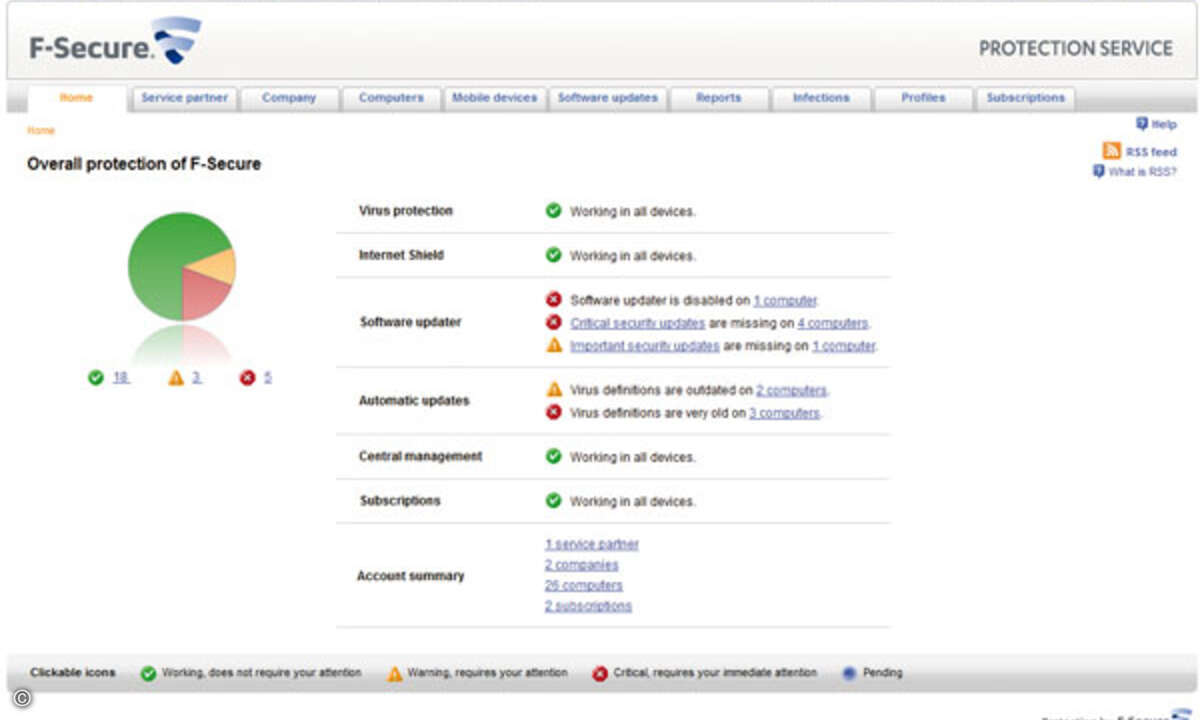Click Internet Shield green status icon
The height and width of the screenshot is (720, 1200).
[553, 255]
